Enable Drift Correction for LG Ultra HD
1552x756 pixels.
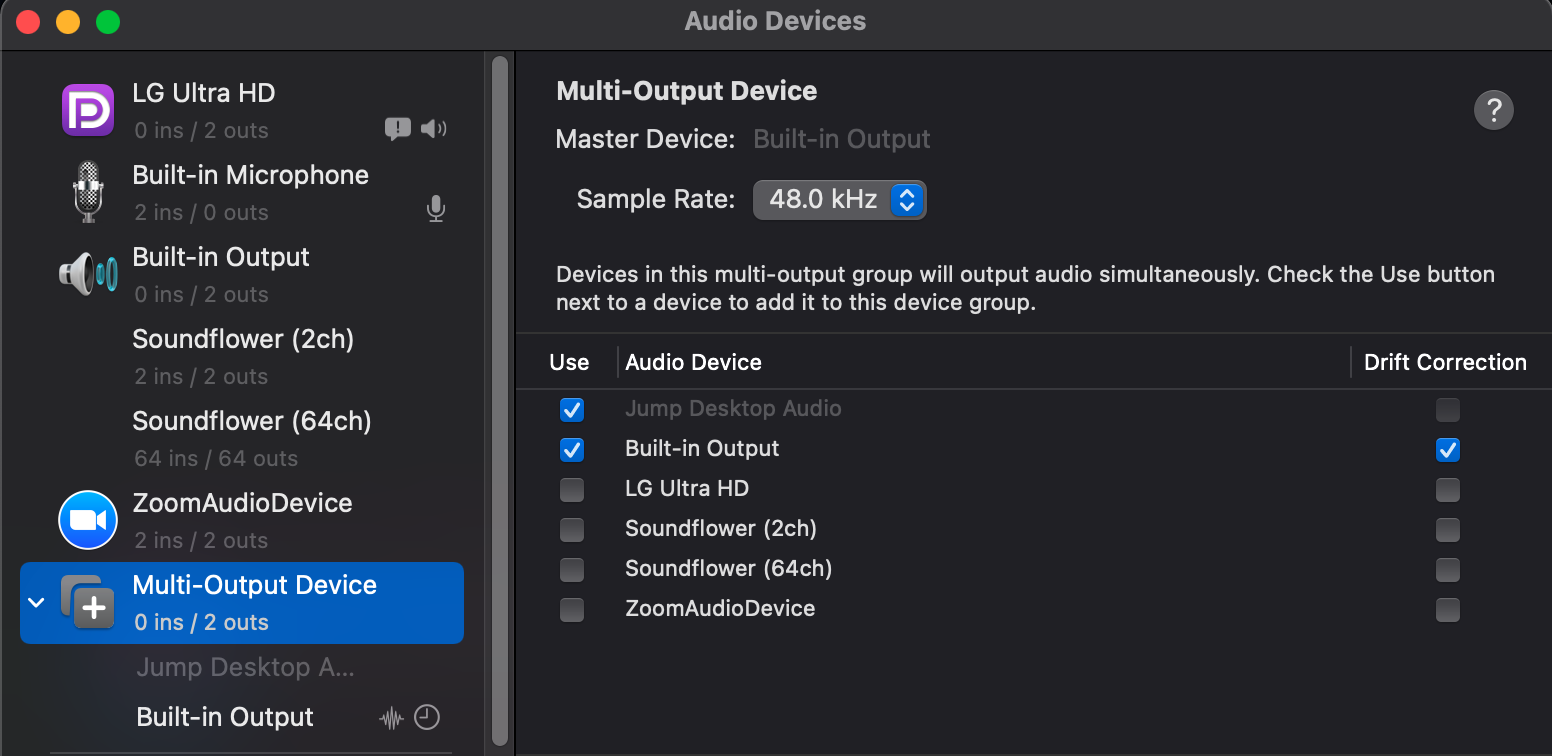click(x=1448, y=490)
